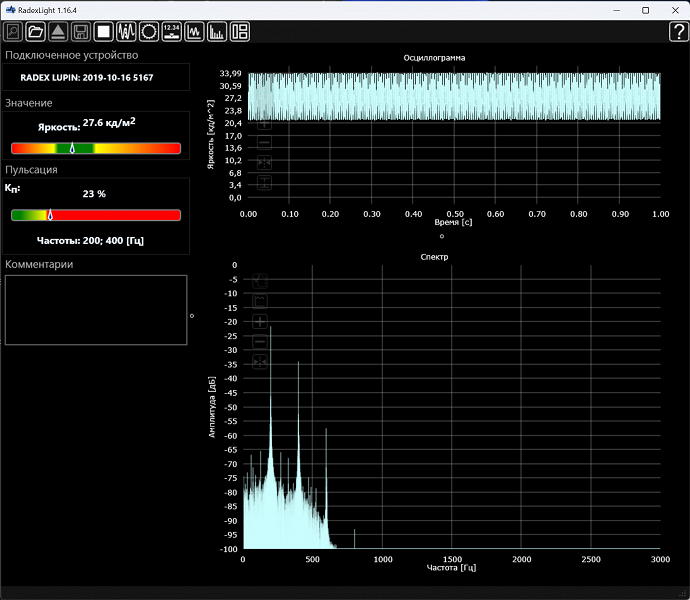Zoom out the oscillogram with minus button

tap(264, 142)
